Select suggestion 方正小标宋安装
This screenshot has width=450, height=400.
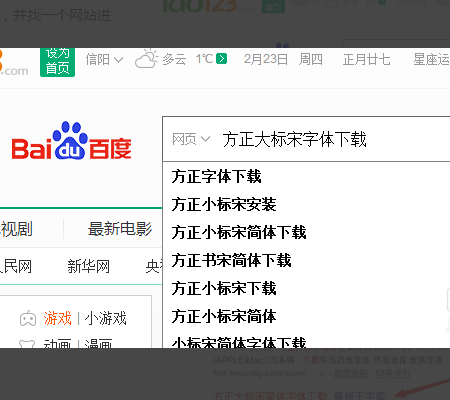[224, 204]
